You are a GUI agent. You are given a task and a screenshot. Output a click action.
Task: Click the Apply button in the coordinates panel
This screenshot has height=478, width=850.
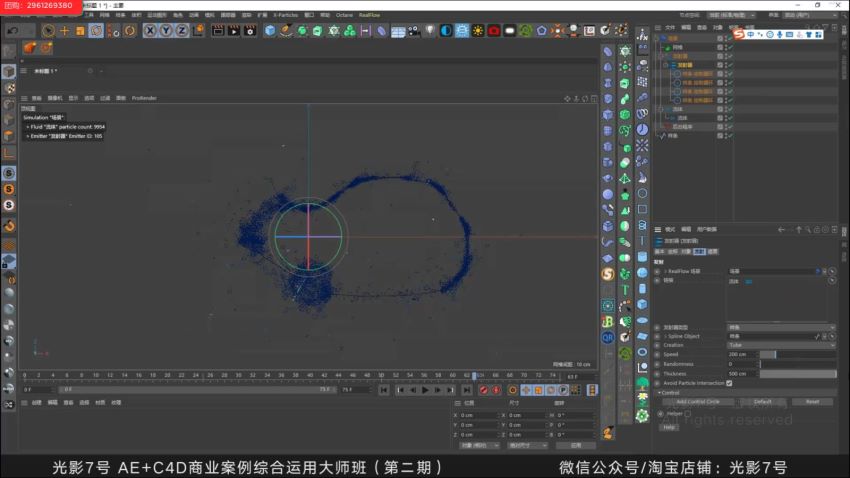(576, 445)
